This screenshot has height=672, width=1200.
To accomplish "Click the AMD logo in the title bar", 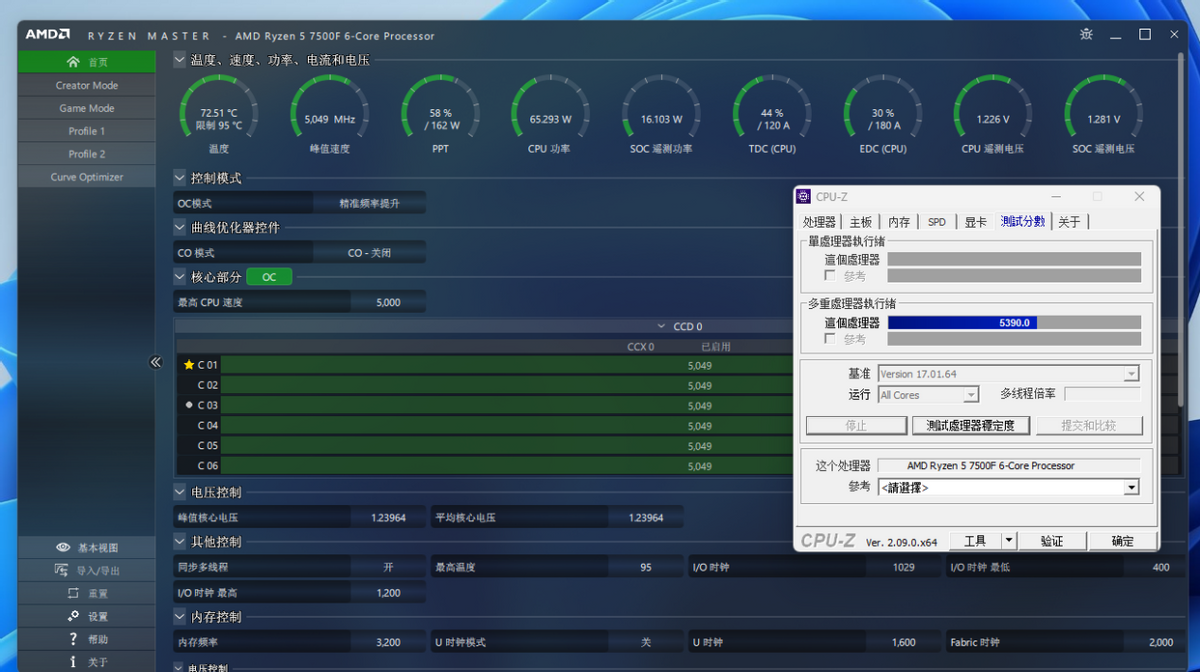I will 48,35.
